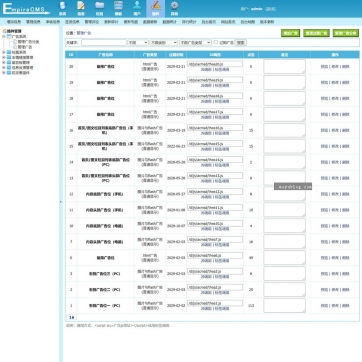Click the EmpireCMS logo
This screenshot has height=362, width=362.
[x=25, y=9]
